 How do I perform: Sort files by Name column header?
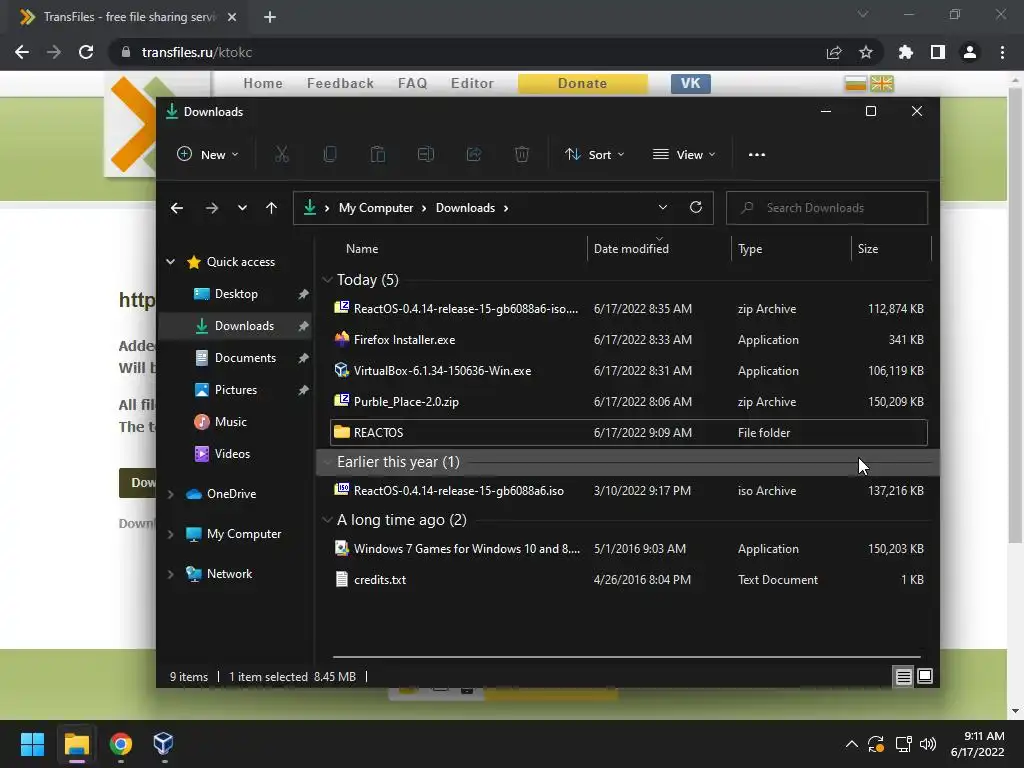tap(457, 249)
